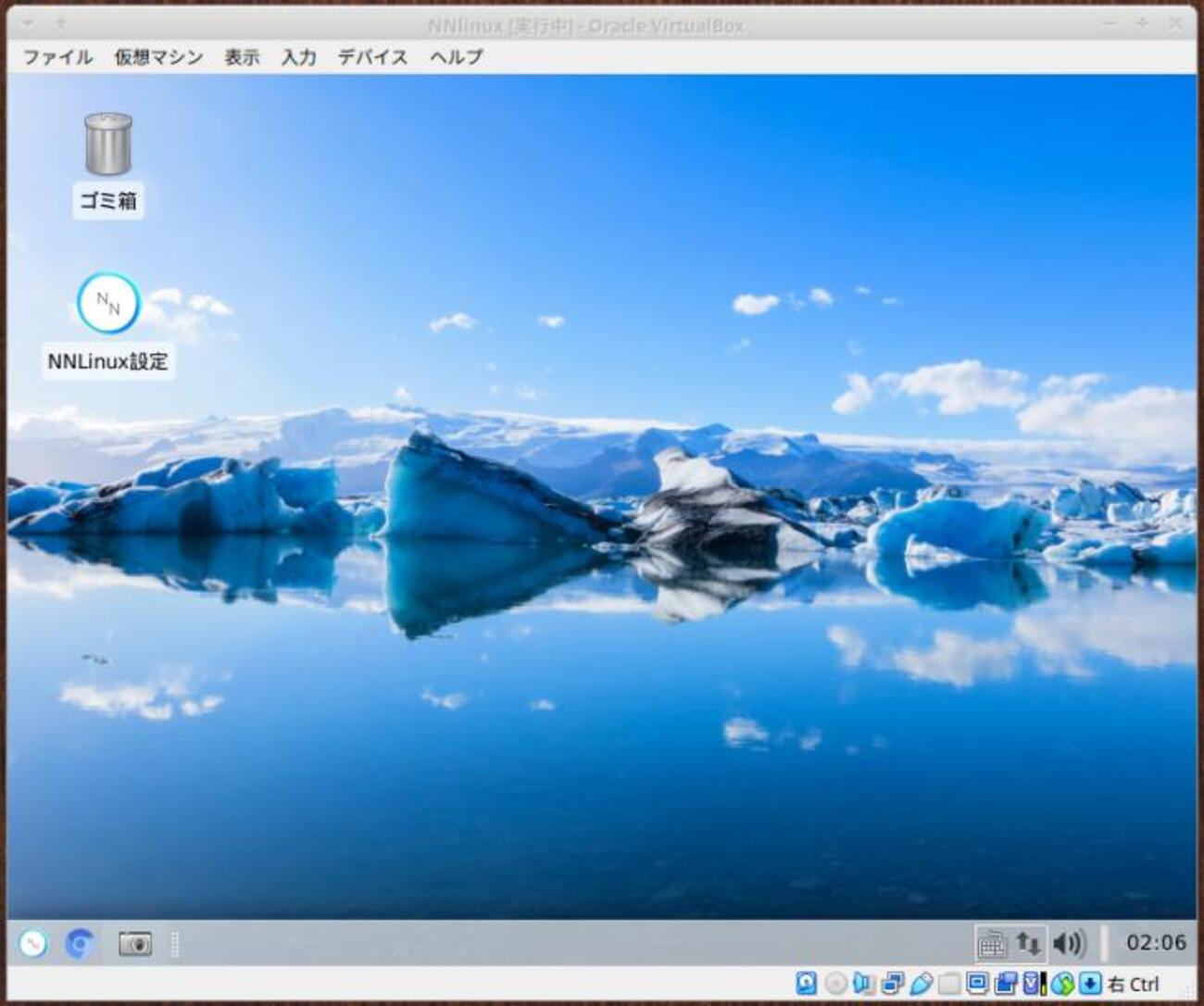Maximize the Oracle VirtualBox window
Screen dimensions: 1204x1006
point(1143,24)
